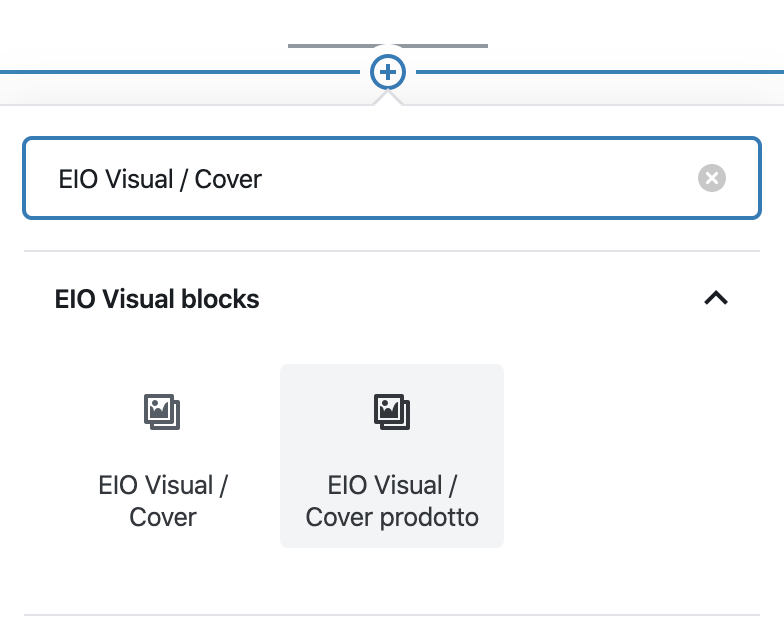Click the stacked images icon of Cover prodotto
The image size is (784, 630).
[392, 412]
